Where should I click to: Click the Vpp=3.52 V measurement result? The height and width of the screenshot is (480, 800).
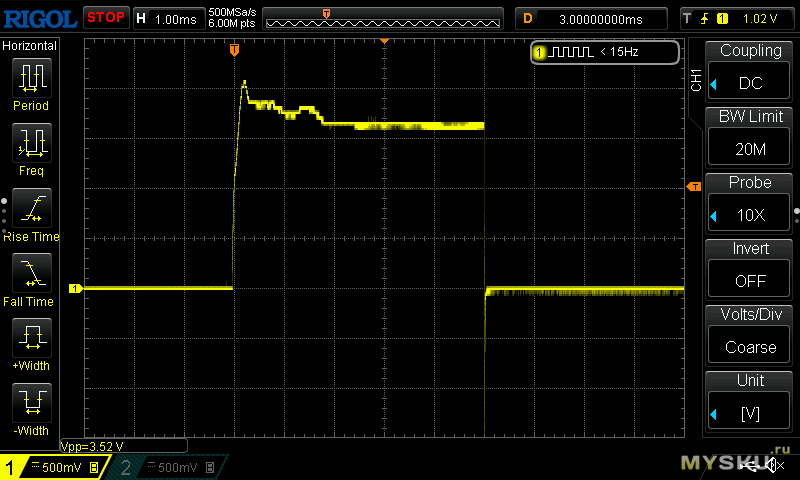[92, 447]
